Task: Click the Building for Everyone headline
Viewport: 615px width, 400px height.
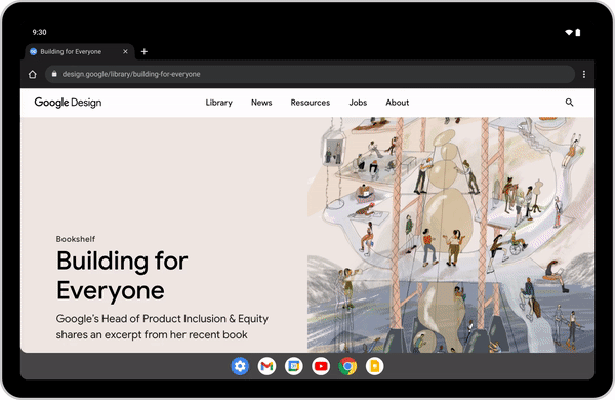Action: [x=122, y=275]
